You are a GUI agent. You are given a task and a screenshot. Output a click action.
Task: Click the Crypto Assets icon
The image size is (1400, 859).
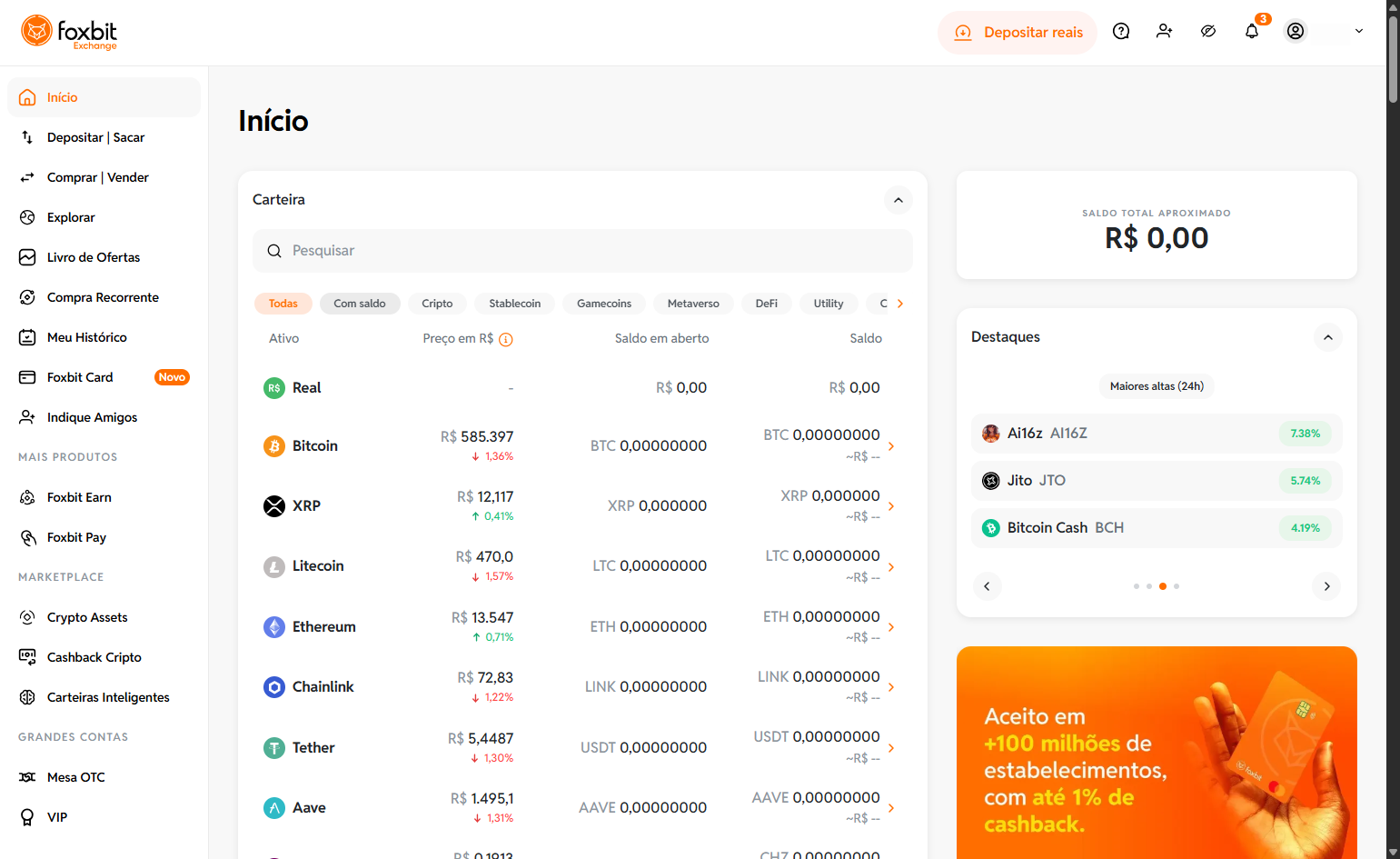pos(27,617)
